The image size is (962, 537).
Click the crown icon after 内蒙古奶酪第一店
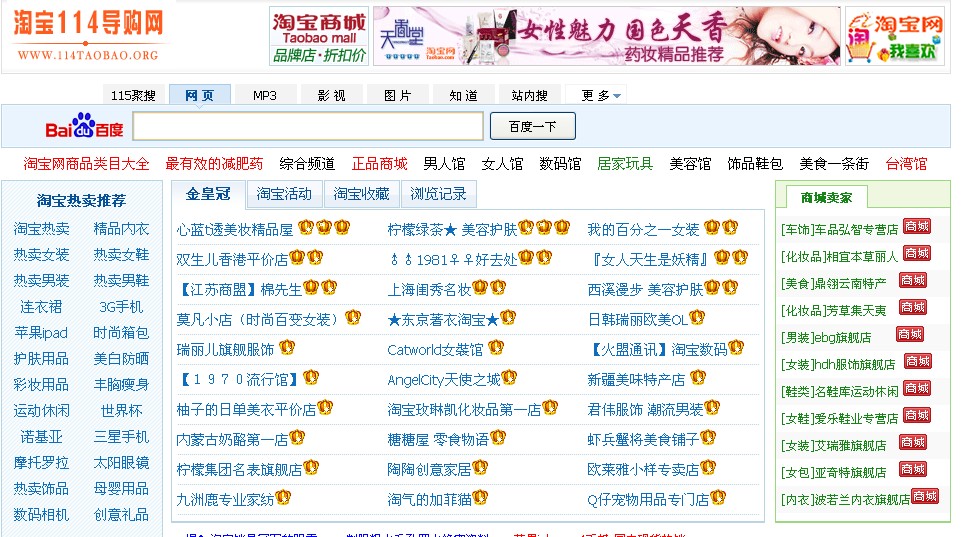(x=297, y=438)
